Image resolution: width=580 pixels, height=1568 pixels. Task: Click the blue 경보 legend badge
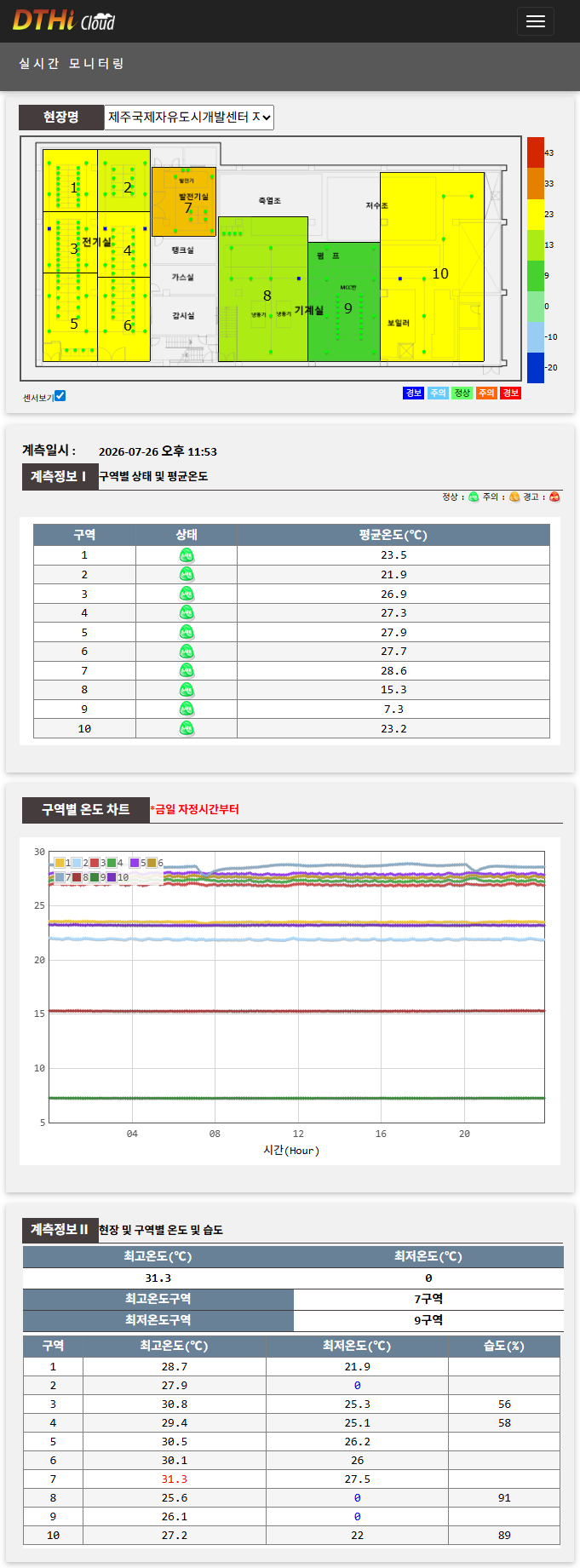coord(413,393)
